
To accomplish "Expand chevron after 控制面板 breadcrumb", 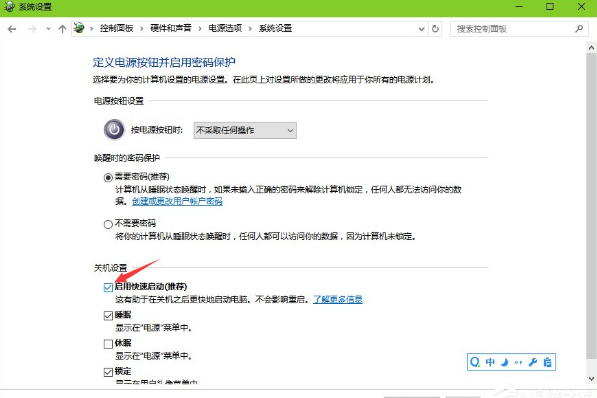I will pyautogui.click(x=142, y=29).
